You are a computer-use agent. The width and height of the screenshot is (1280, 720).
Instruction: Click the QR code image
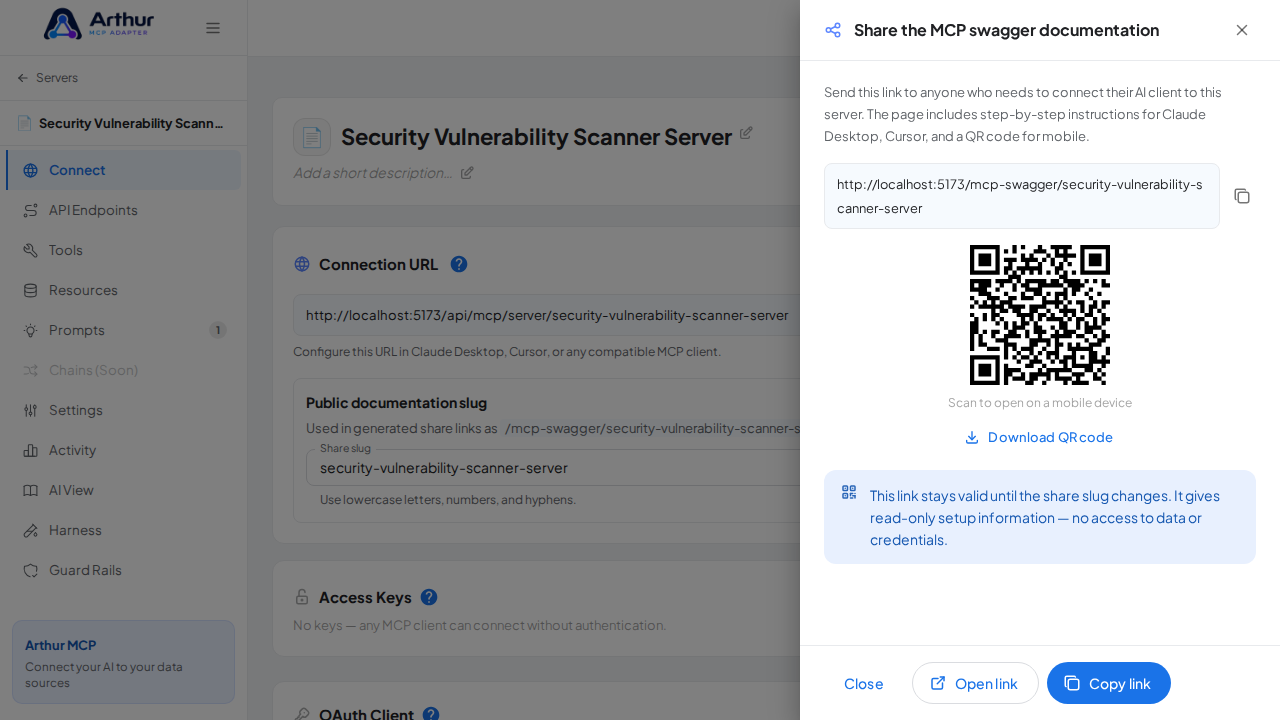[x=1040, y=315]
